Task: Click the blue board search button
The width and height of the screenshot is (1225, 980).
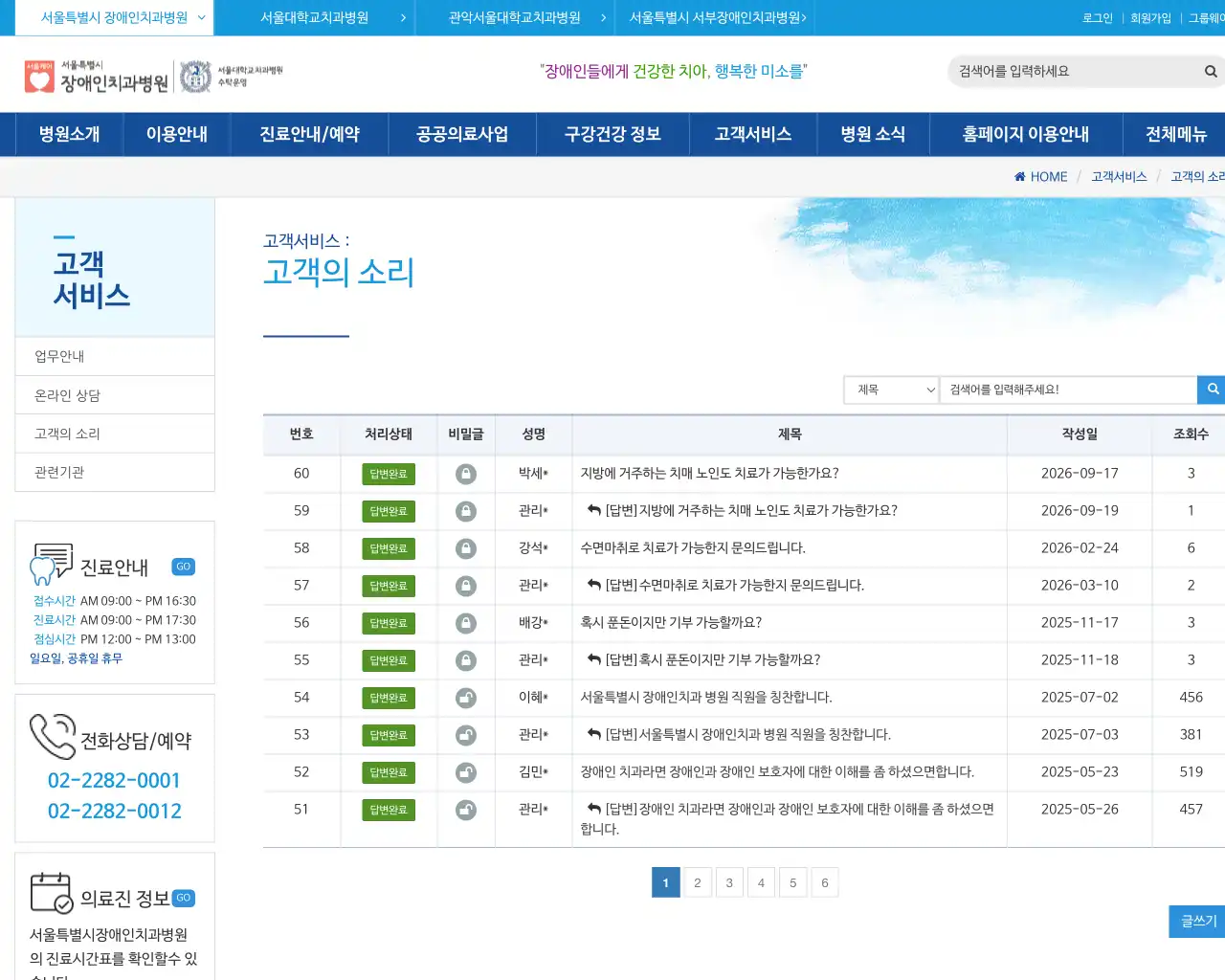Action: 1212,390
